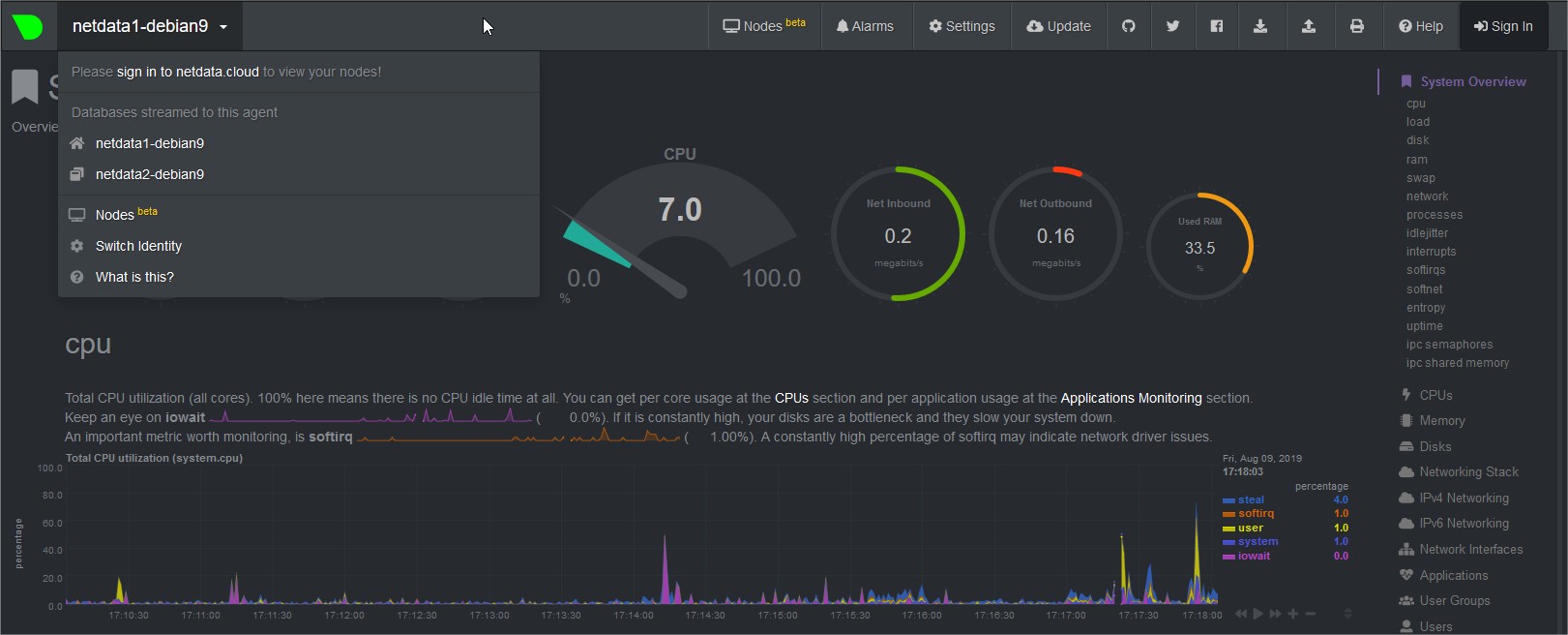Open the Twitter icon in navbar
The height and width of the screenshot is (635, 1568).
pyautogui.click(x=1172, y=26)
